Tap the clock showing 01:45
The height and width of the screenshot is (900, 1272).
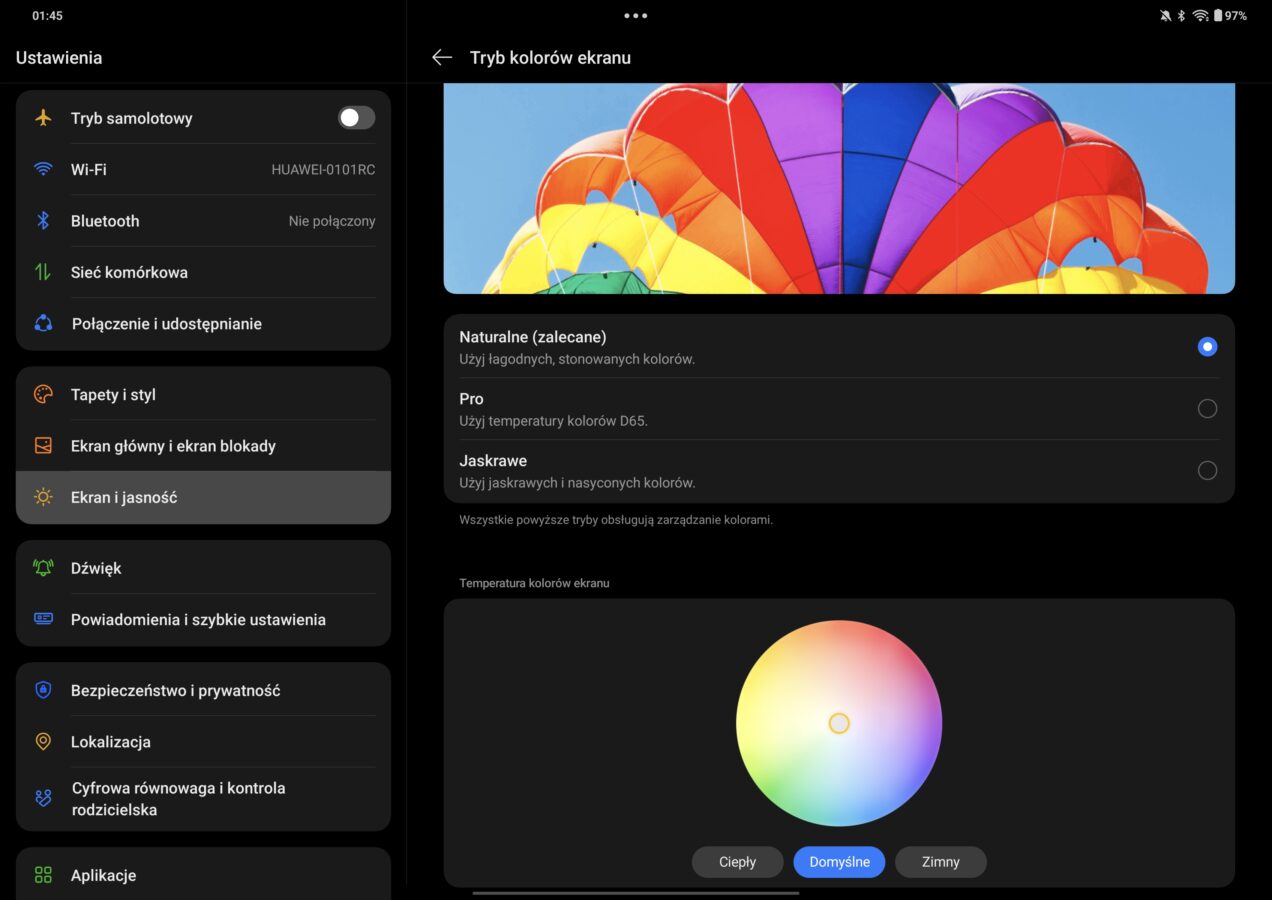(47, 16)
